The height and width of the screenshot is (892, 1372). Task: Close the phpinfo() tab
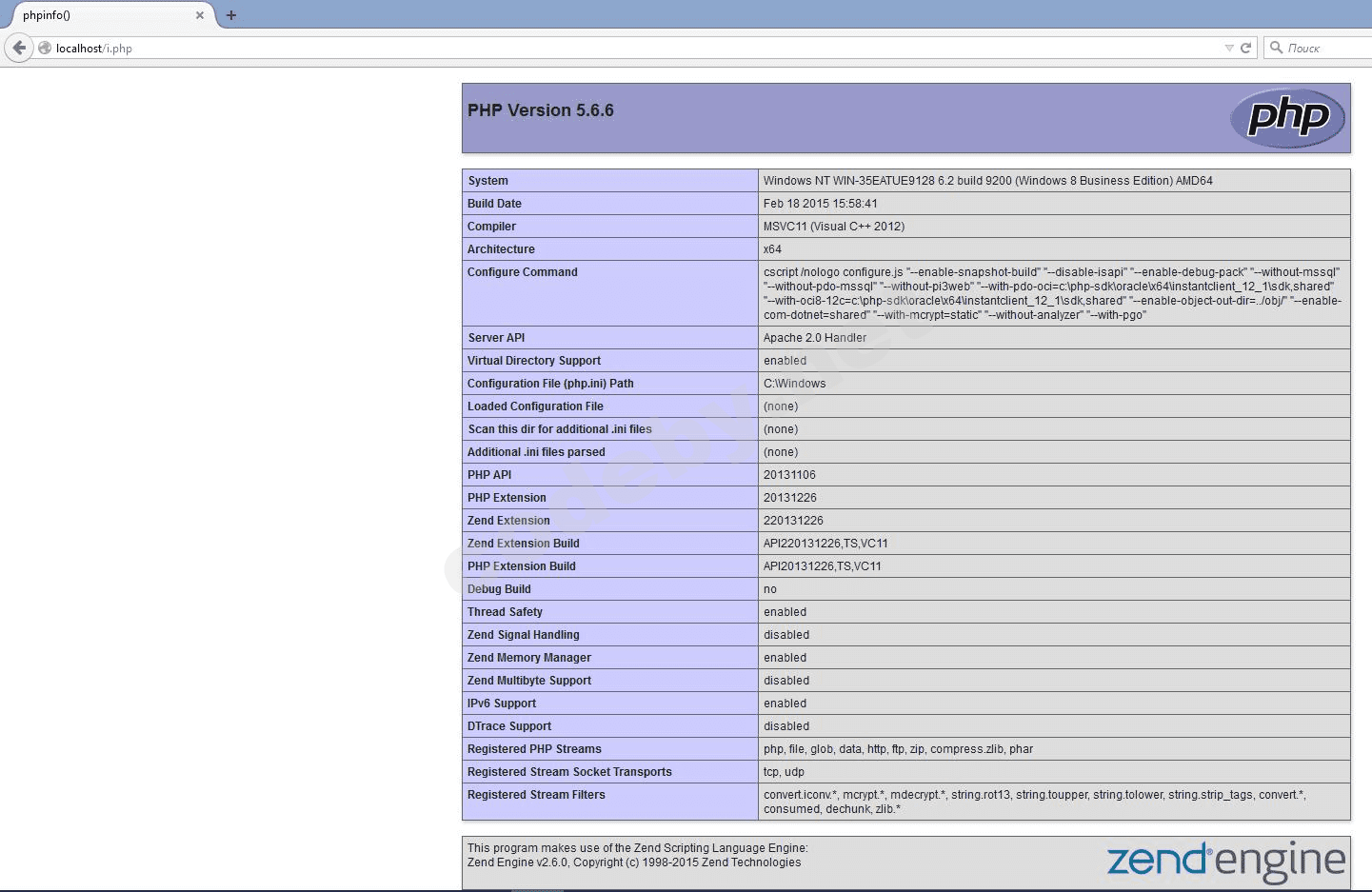pos(200,15)
